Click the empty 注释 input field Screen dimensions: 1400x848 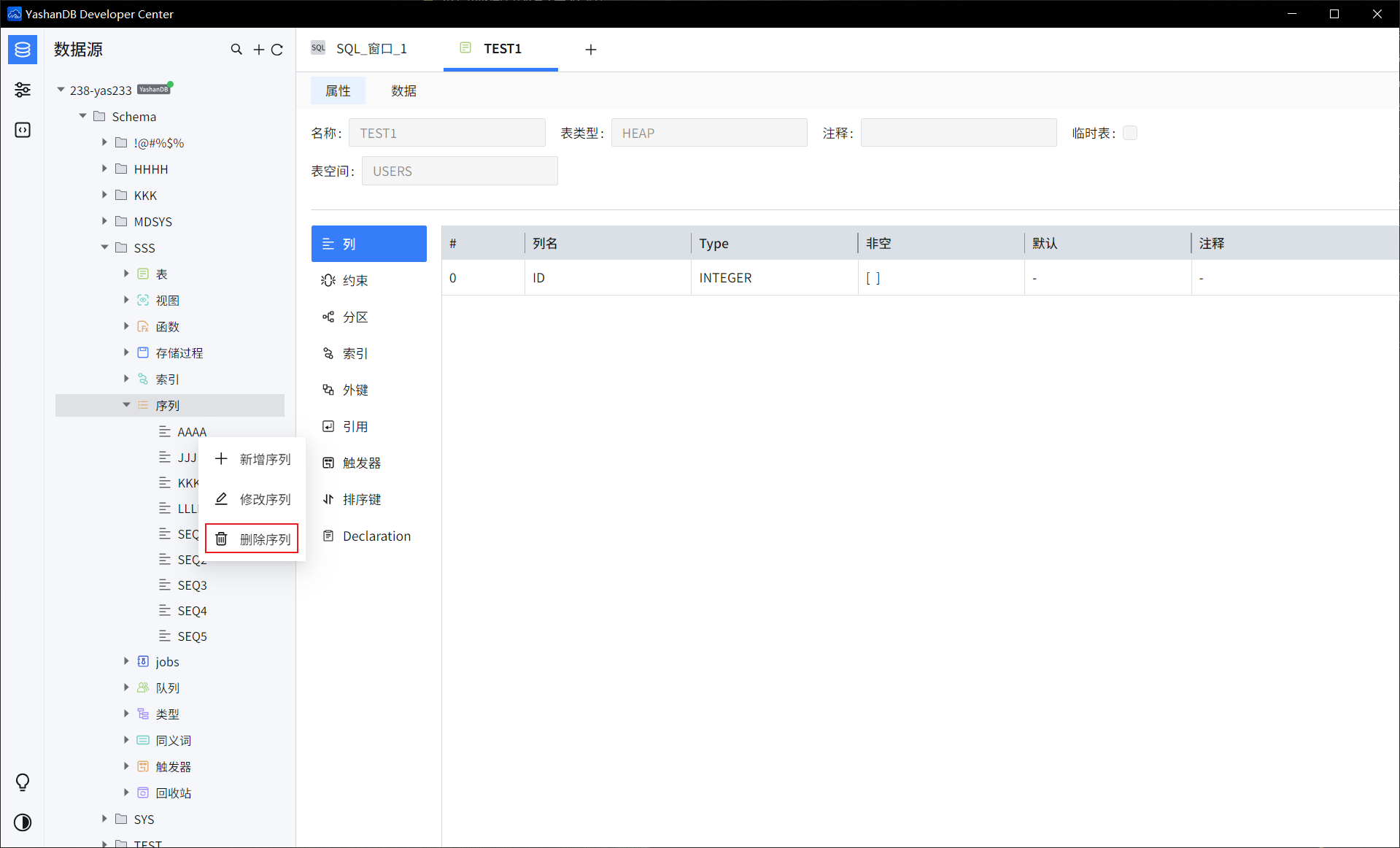(959, 133)
